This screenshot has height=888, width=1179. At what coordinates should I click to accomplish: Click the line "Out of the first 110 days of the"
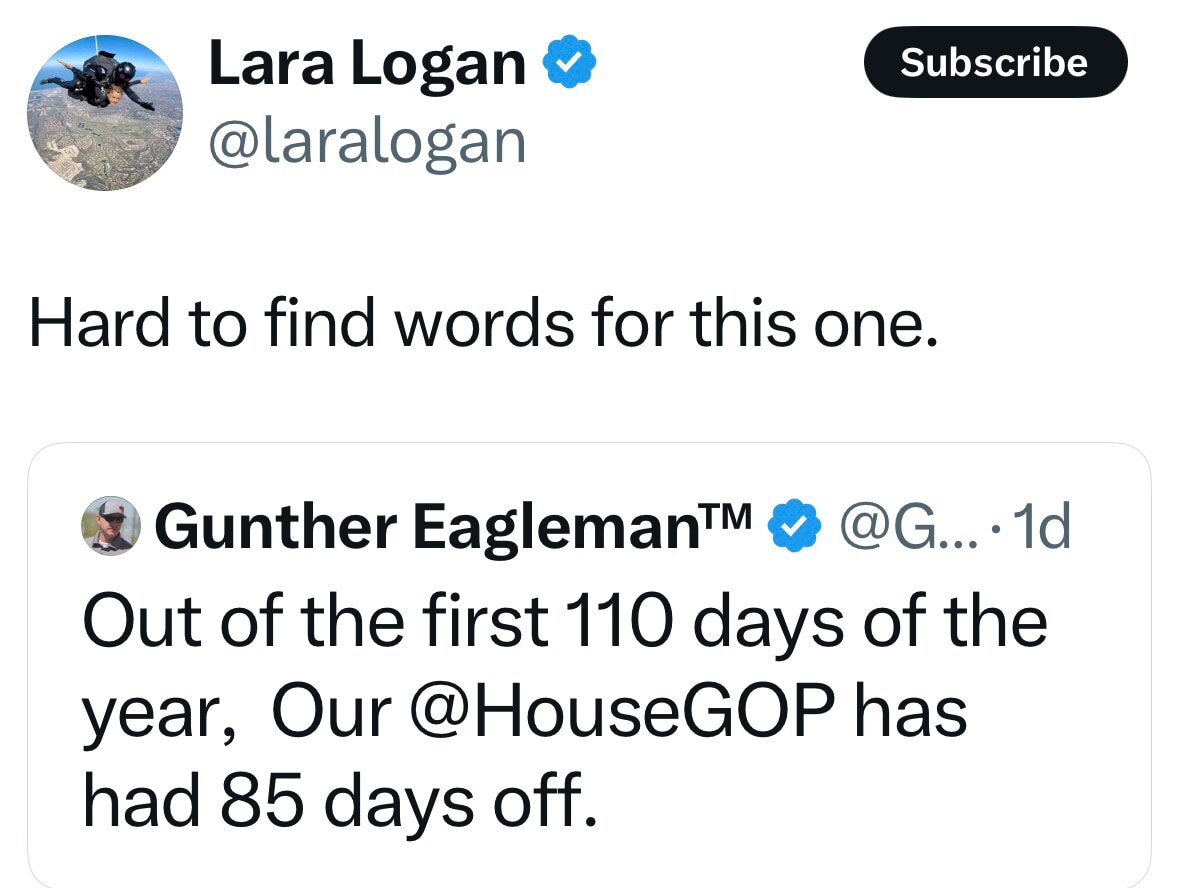(x=564, y=621)
